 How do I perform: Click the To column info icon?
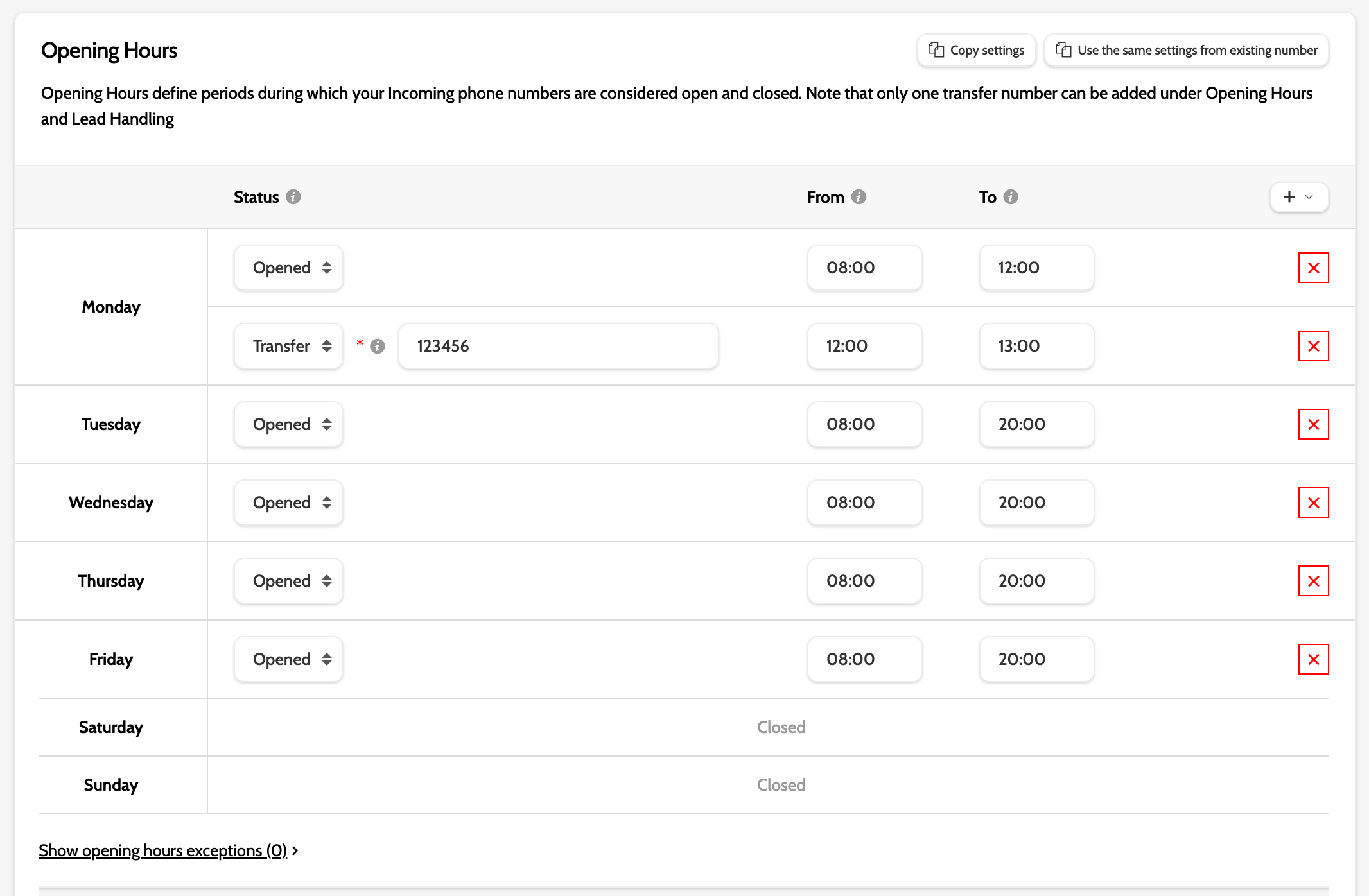(1011, 197)
